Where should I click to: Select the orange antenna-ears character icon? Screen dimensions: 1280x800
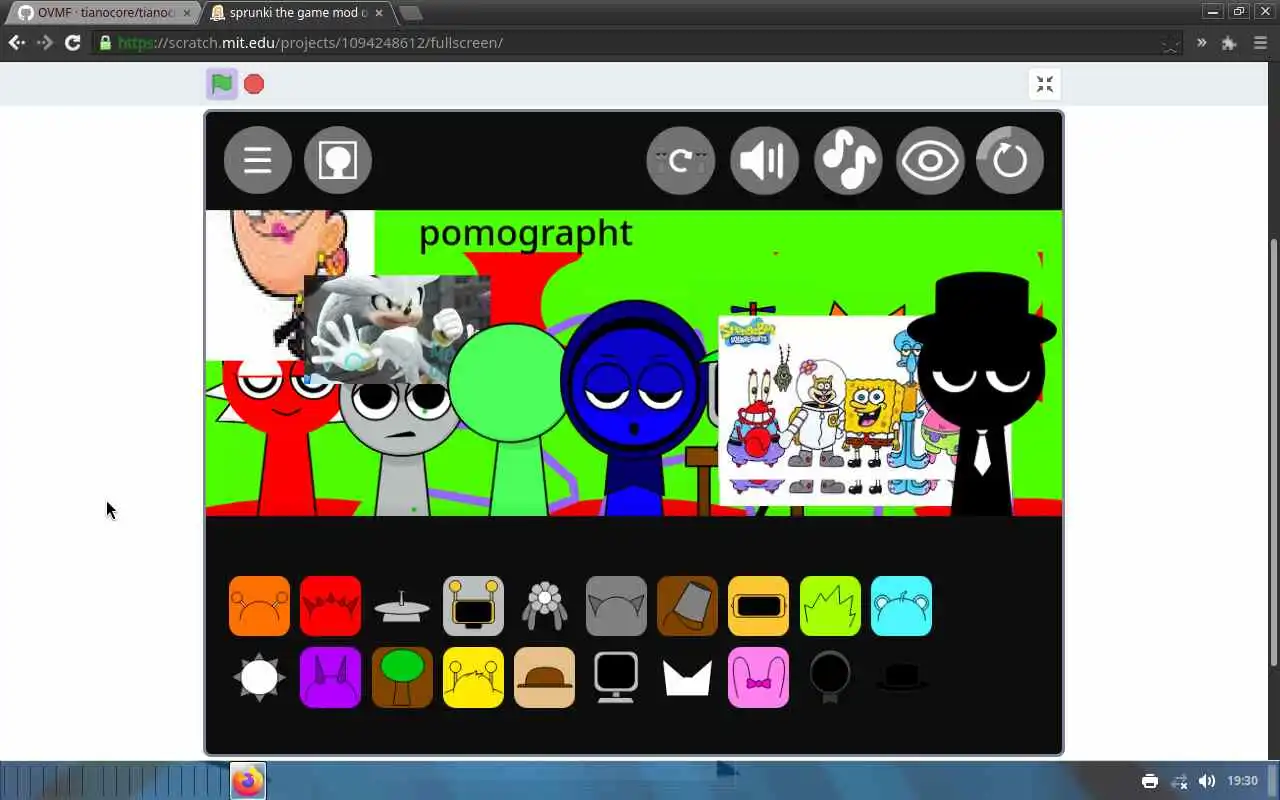[259, 606]
